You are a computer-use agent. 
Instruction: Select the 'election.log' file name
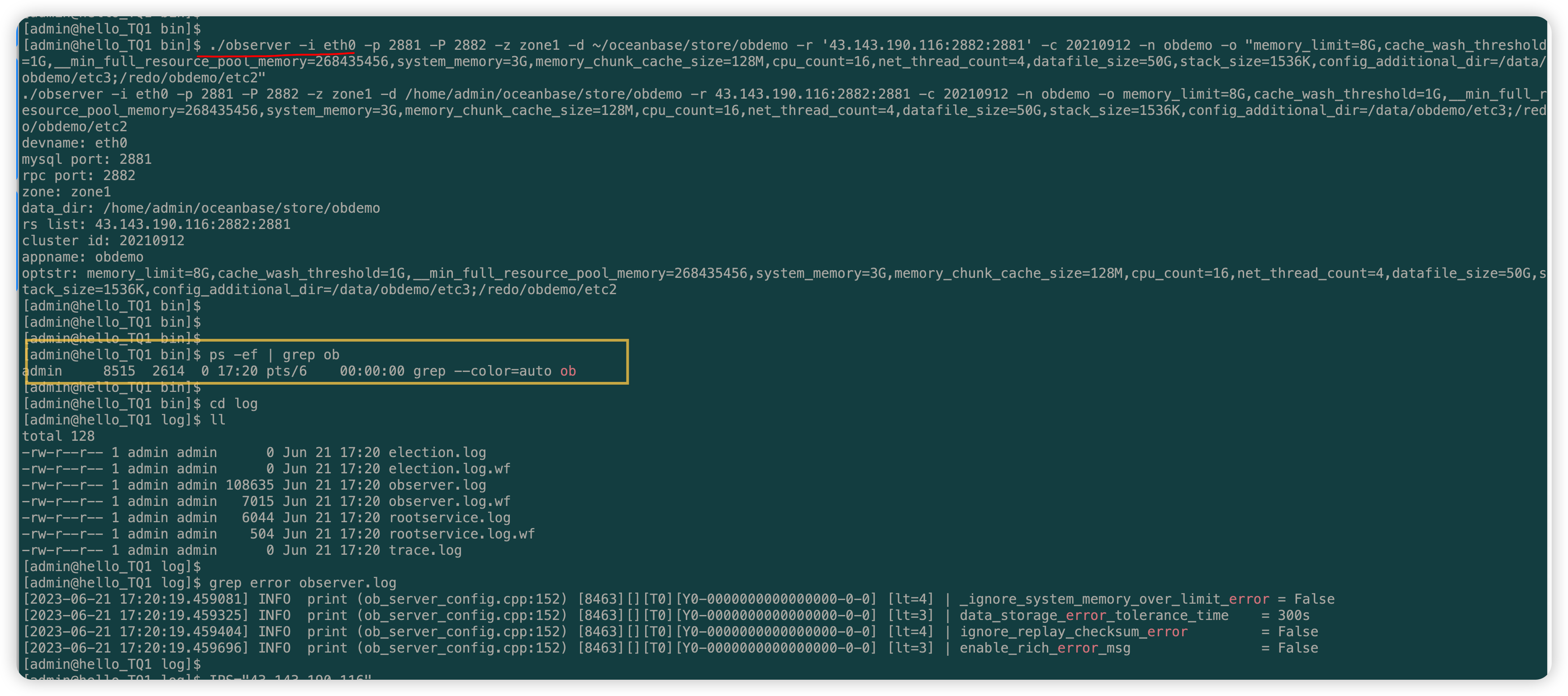[437, 453]
